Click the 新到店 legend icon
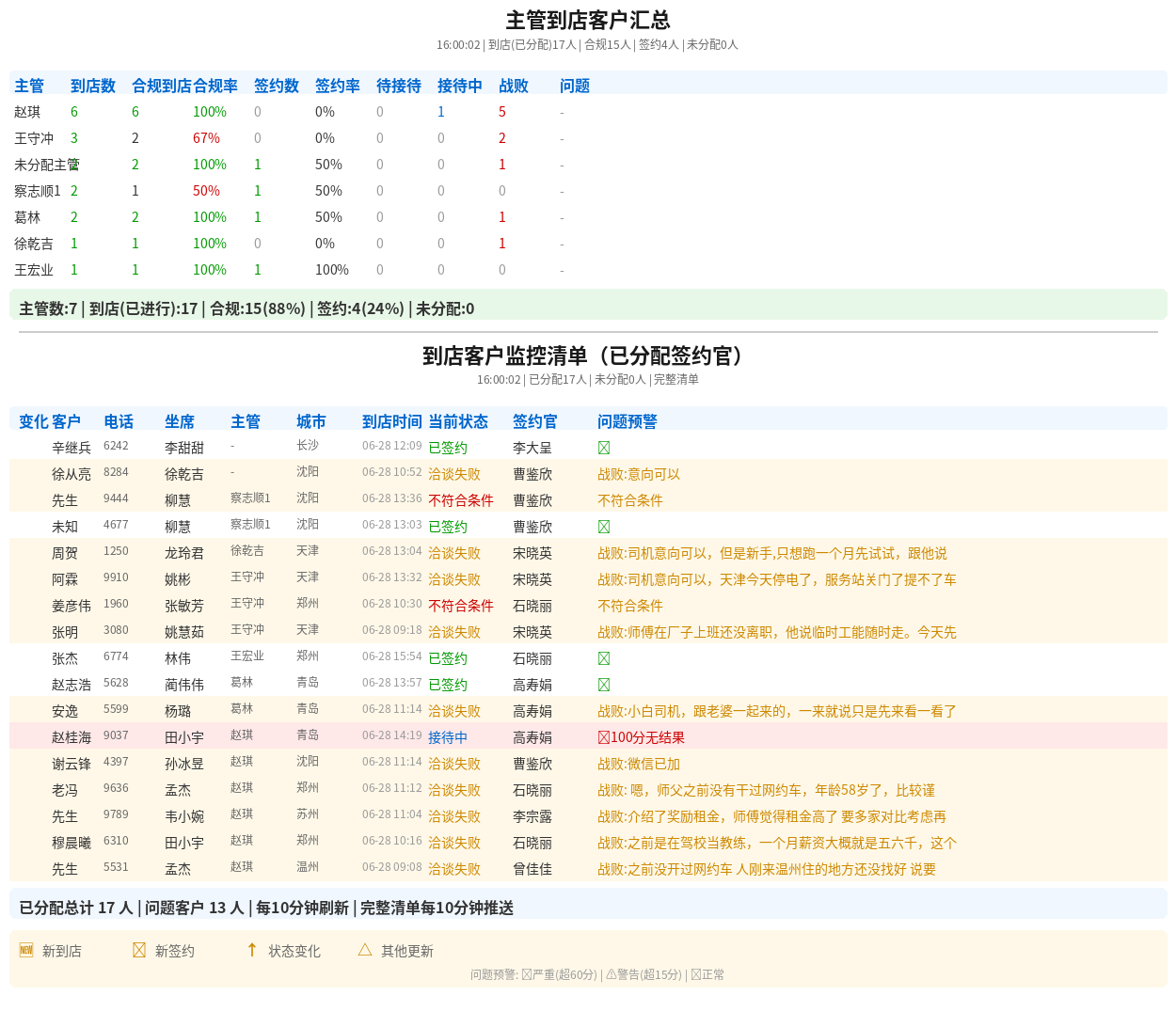The image size is (1176, 1027). click(x=26, y=950)
